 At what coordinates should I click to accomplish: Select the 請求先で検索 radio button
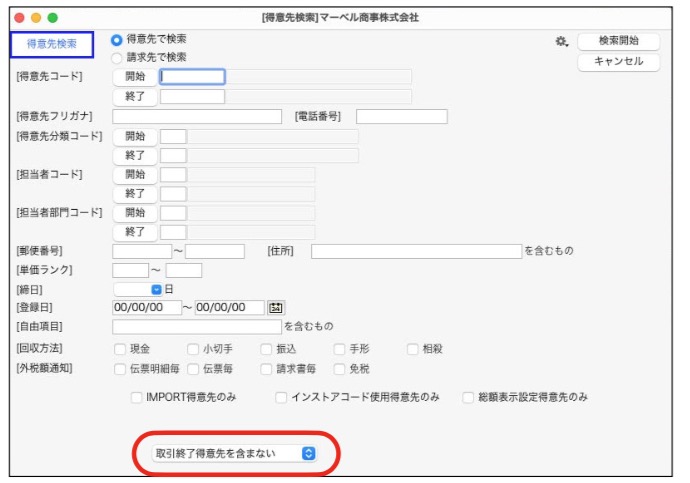point(117,58)
